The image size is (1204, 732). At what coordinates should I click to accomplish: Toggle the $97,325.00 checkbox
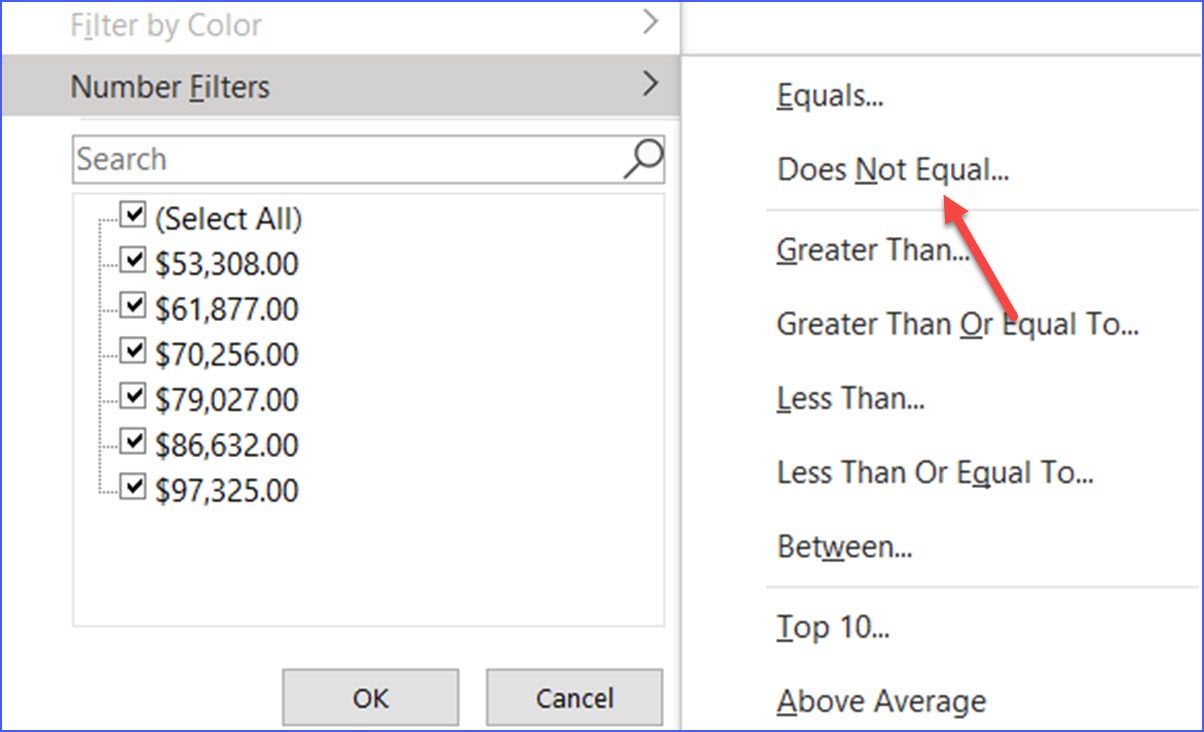coord(131,486)
